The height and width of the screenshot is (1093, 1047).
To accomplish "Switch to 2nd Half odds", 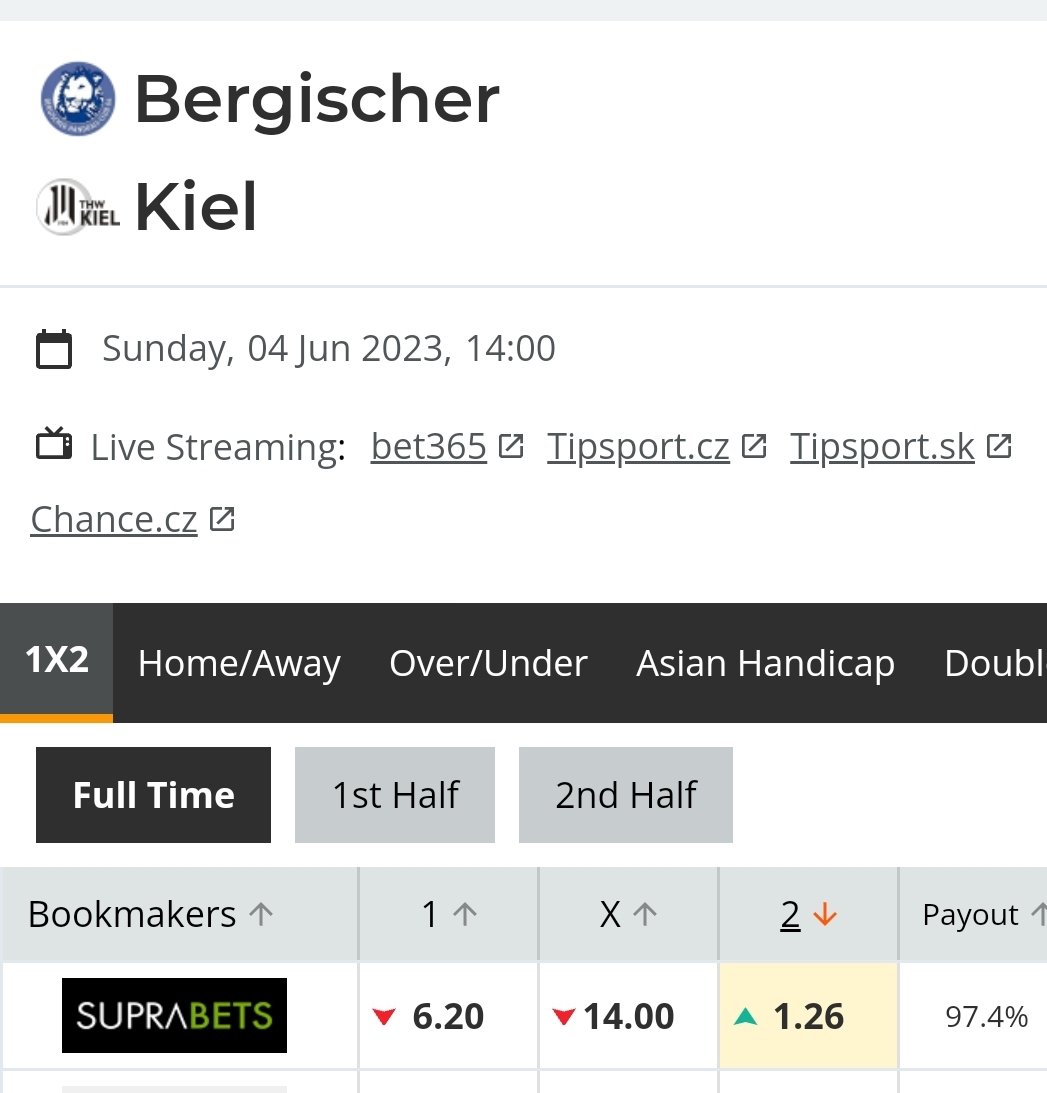I will click(626, 795).
